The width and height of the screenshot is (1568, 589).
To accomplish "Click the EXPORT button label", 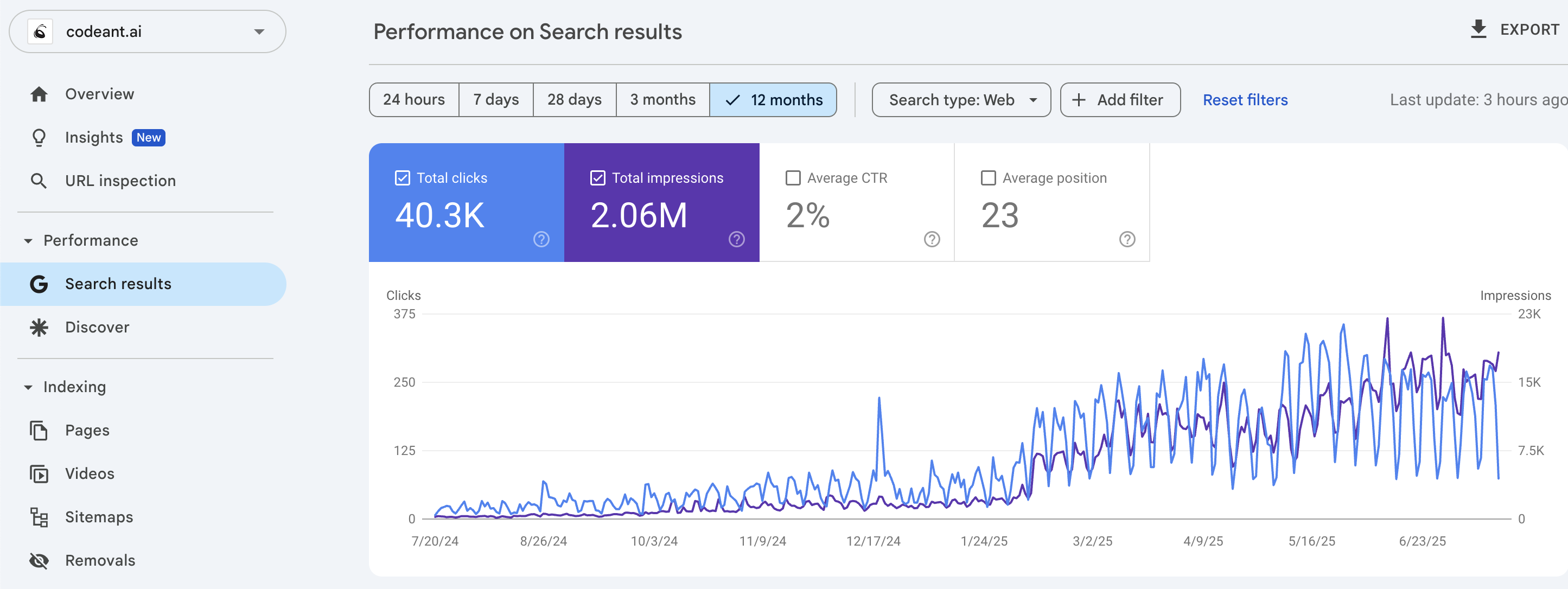I will [1529, 29].
